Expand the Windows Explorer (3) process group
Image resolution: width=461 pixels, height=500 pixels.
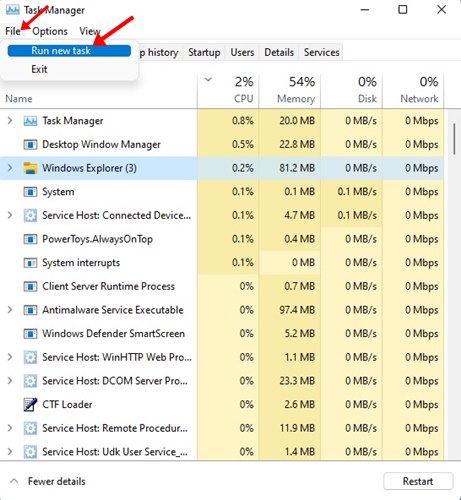pyautogui.click(x=10, y=168)
